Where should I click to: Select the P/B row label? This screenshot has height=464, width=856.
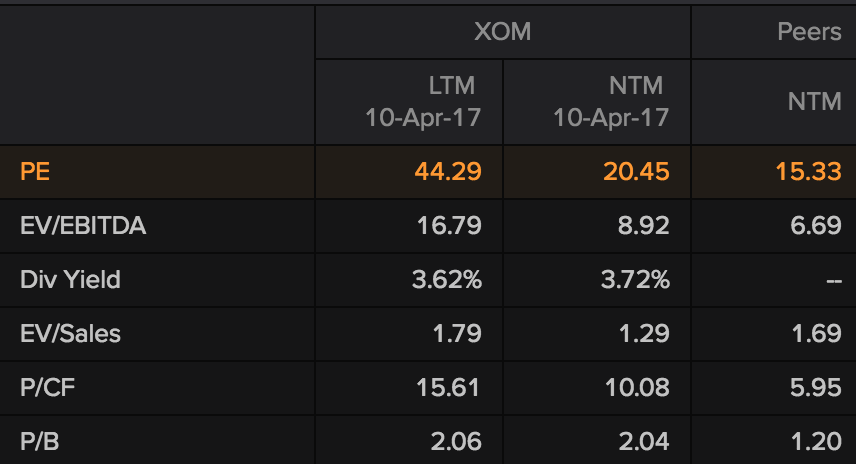pyautogui.click(x=41, y=441)
